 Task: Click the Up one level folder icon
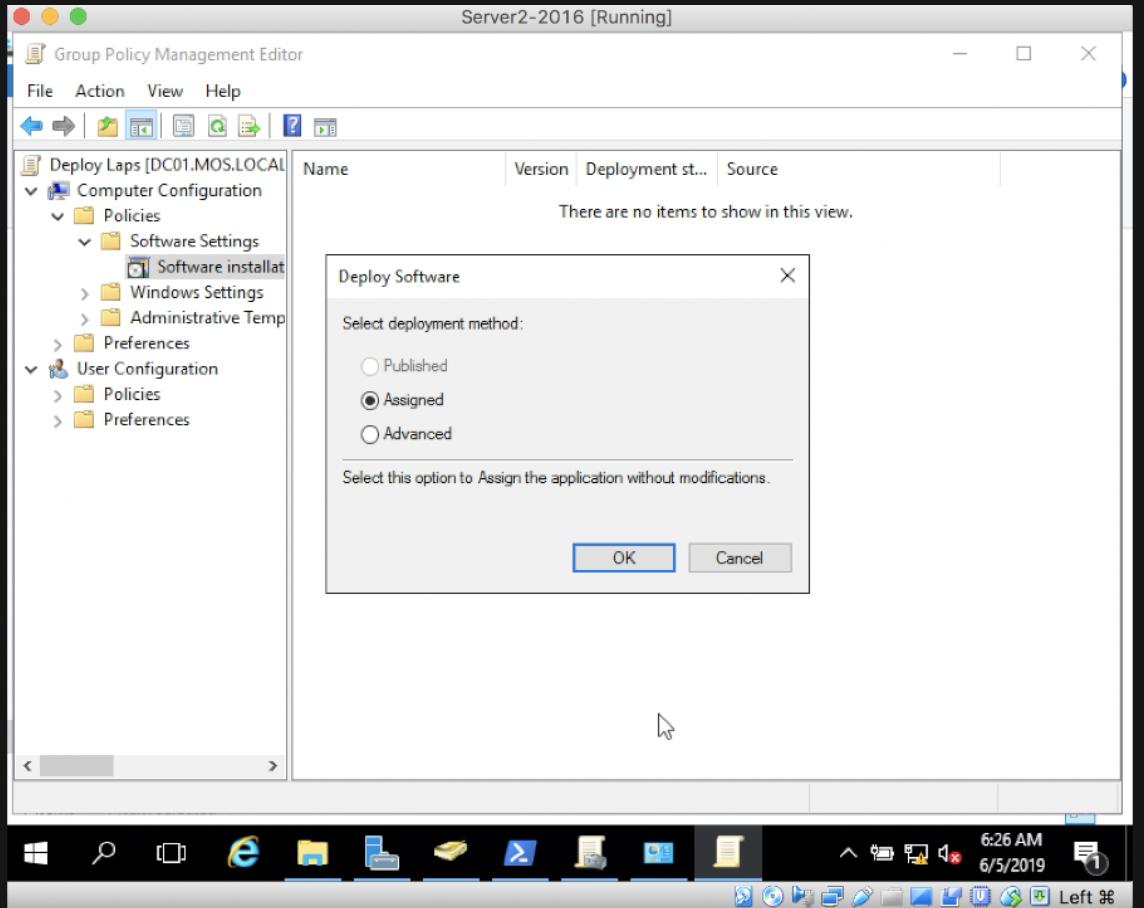[107, 126]
